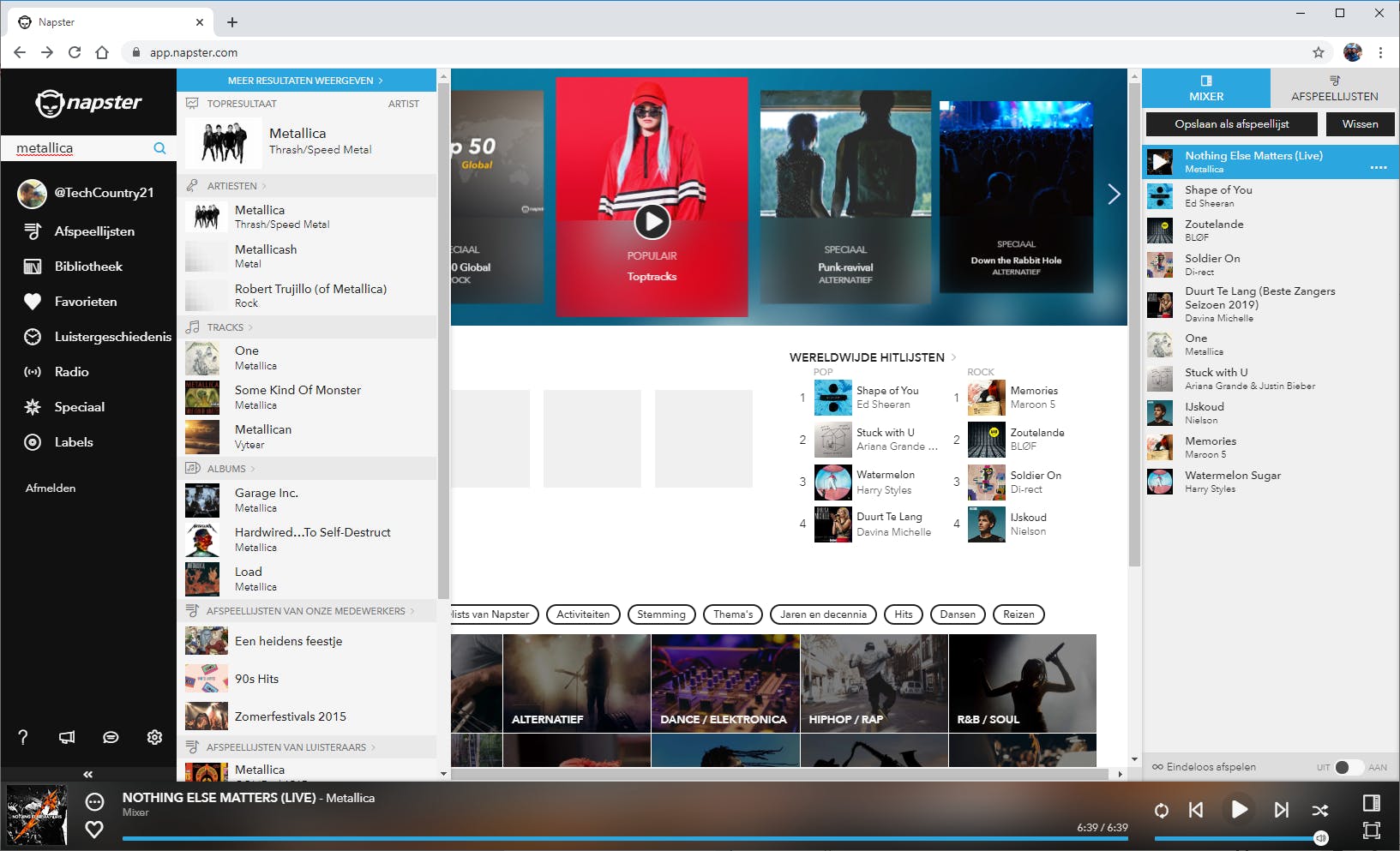This screenshot has height=851, width=1400.
Task: Skip to the previous track
Action: pos(1196,810)
